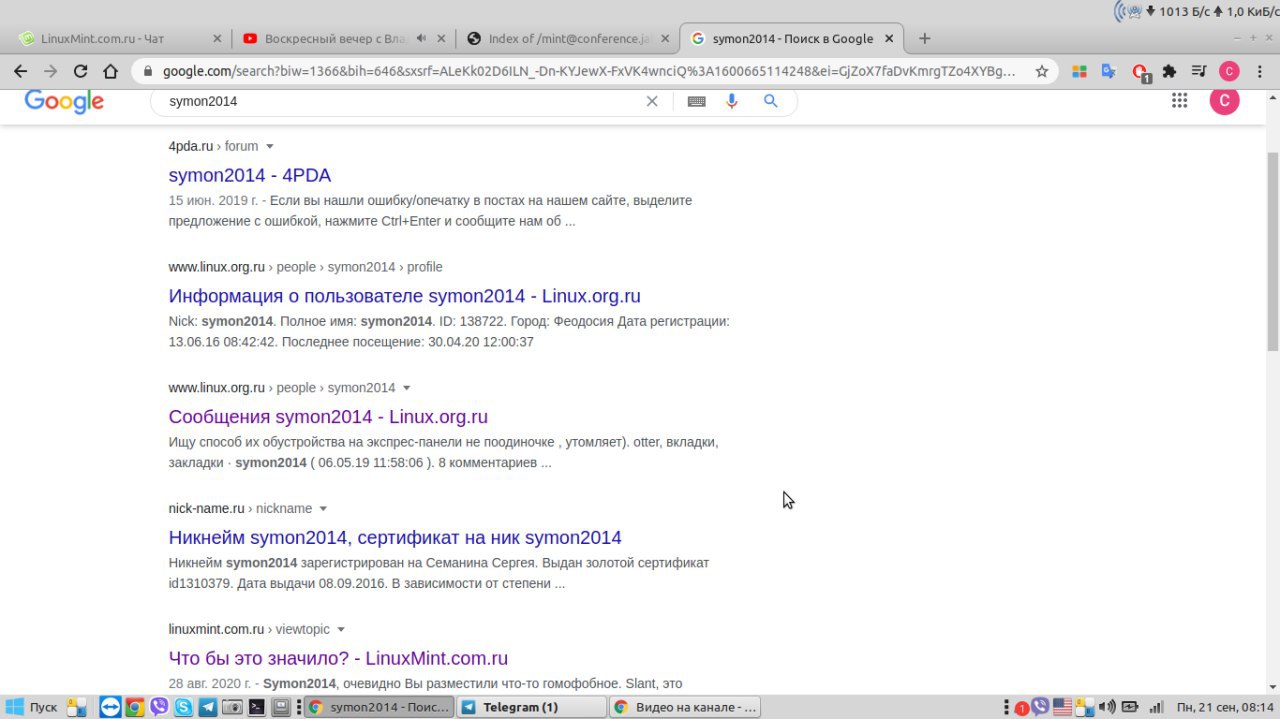The width and height of the screenshot is (1280, 719).
Task: Bookmark this page with the star
Action: tap(1041, 71)
